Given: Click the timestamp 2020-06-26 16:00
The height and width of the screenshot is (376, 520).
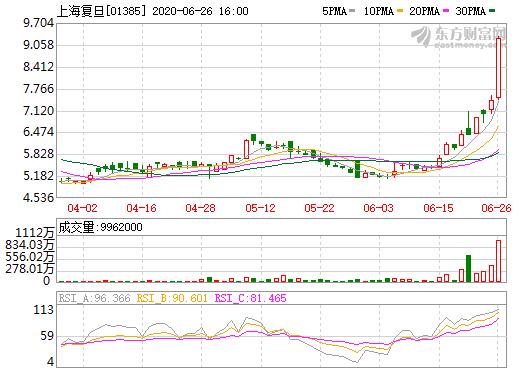Looking at the screenshot, I should pos(200,11).
